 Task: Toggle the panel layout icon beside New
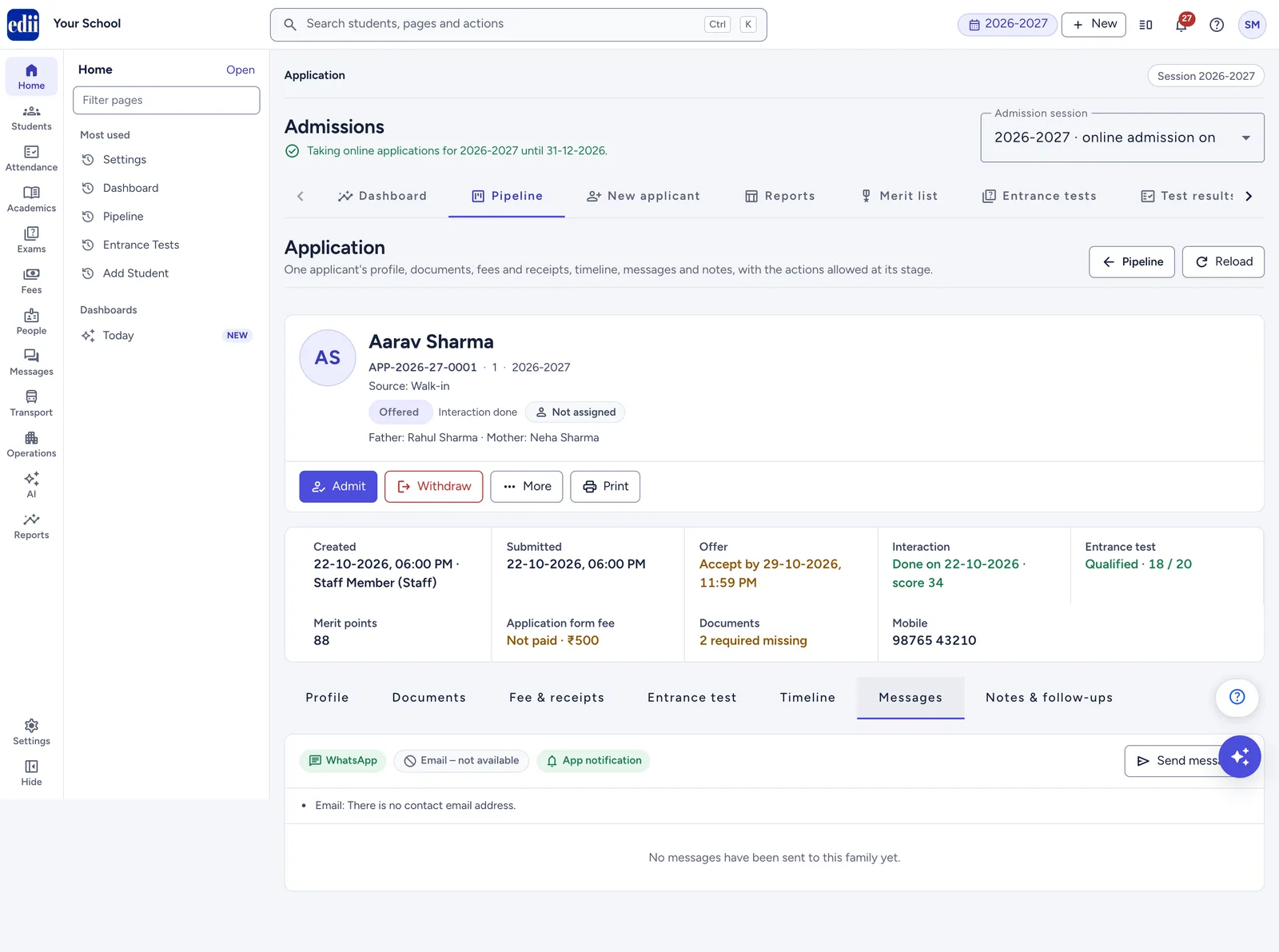1146,25
